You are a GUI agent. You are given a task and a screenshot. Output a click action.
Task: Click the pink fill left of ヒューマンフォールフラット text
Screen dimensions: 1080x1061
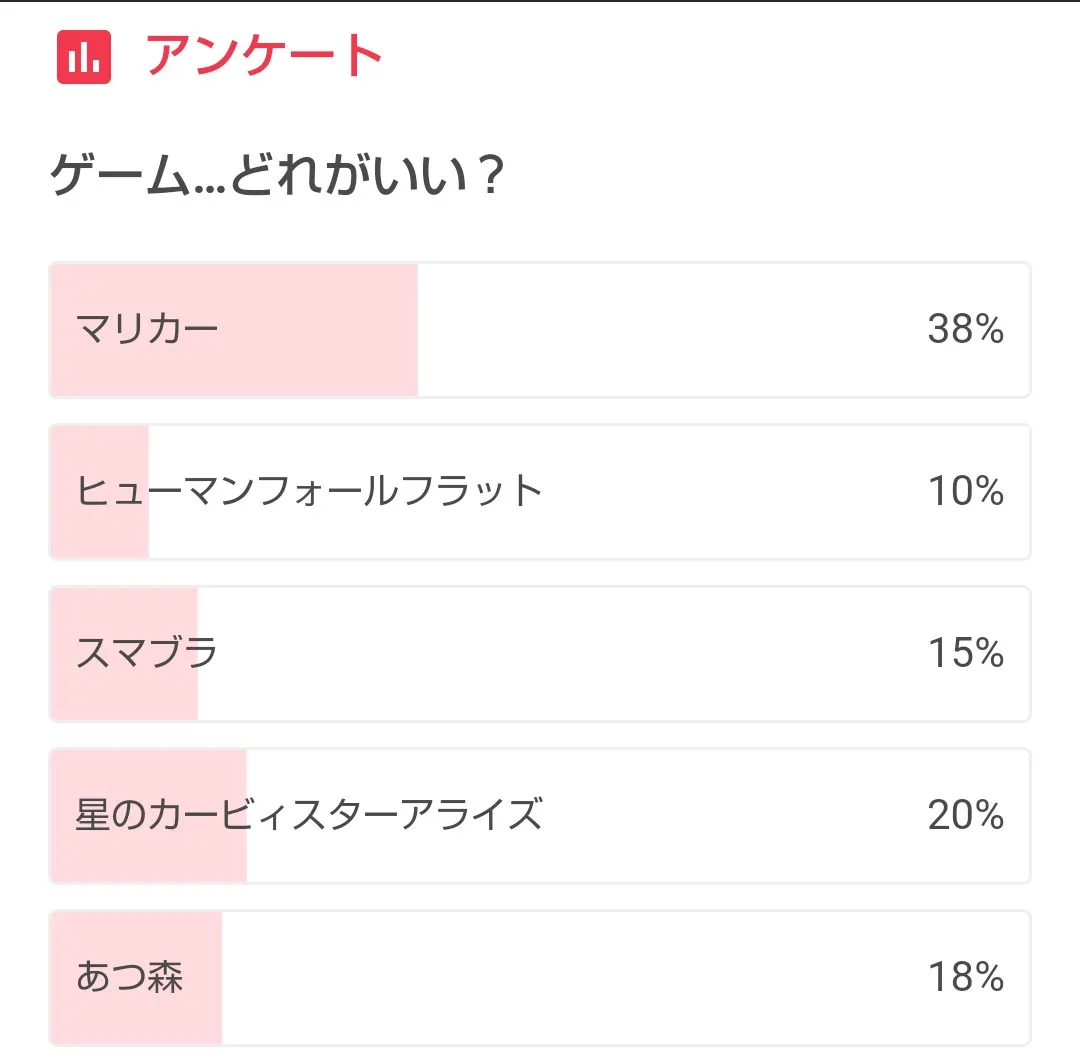pyautogui.click(x=63, y=491)
